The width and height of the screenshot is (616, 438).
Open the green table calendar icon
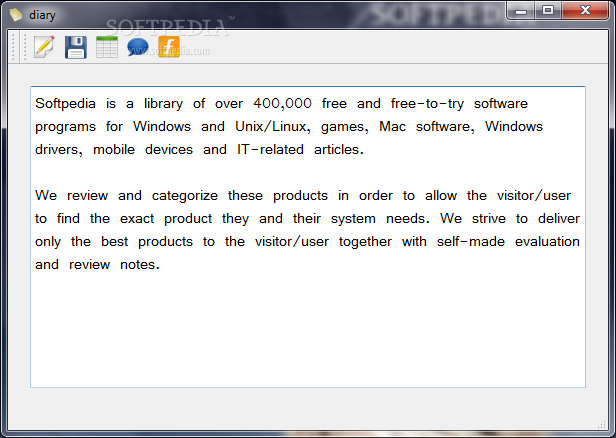[107, 47]
